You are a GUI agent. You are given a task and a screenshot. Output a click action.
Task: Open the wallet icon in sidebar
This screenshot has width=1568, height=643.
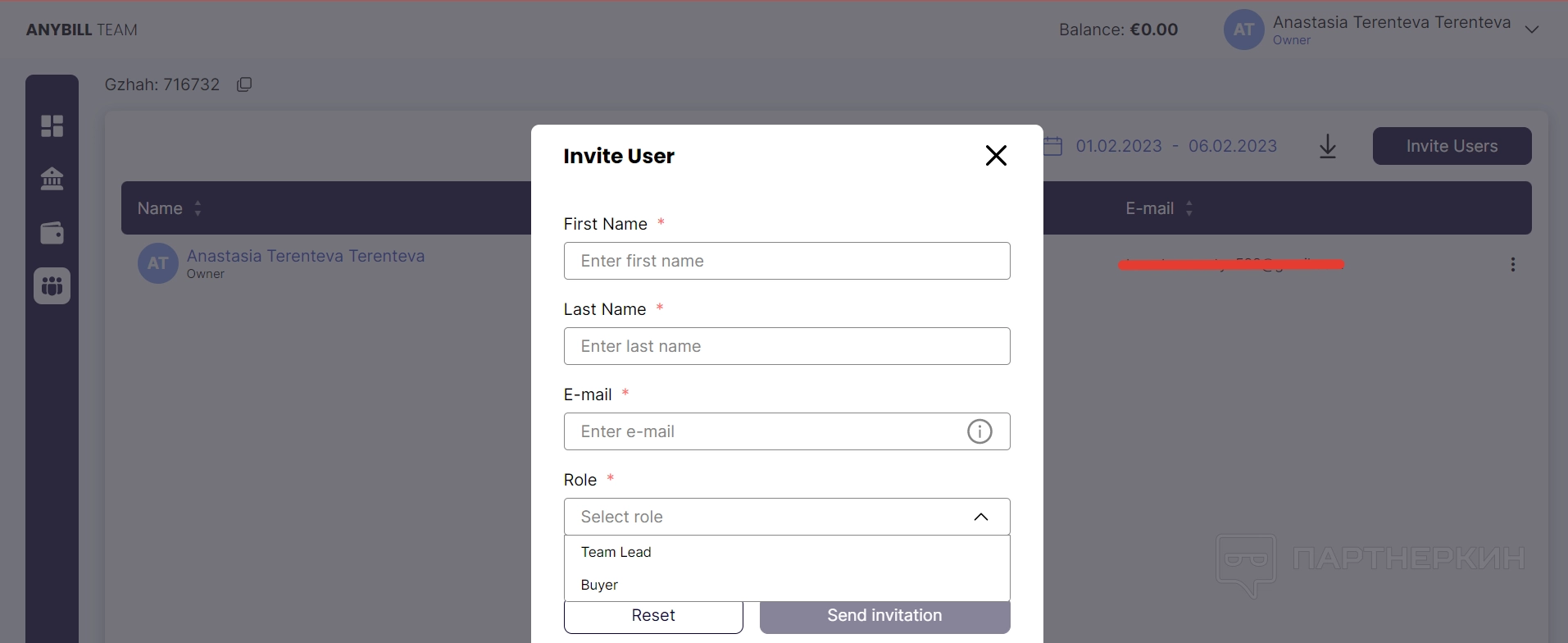(x=52, y=233)
